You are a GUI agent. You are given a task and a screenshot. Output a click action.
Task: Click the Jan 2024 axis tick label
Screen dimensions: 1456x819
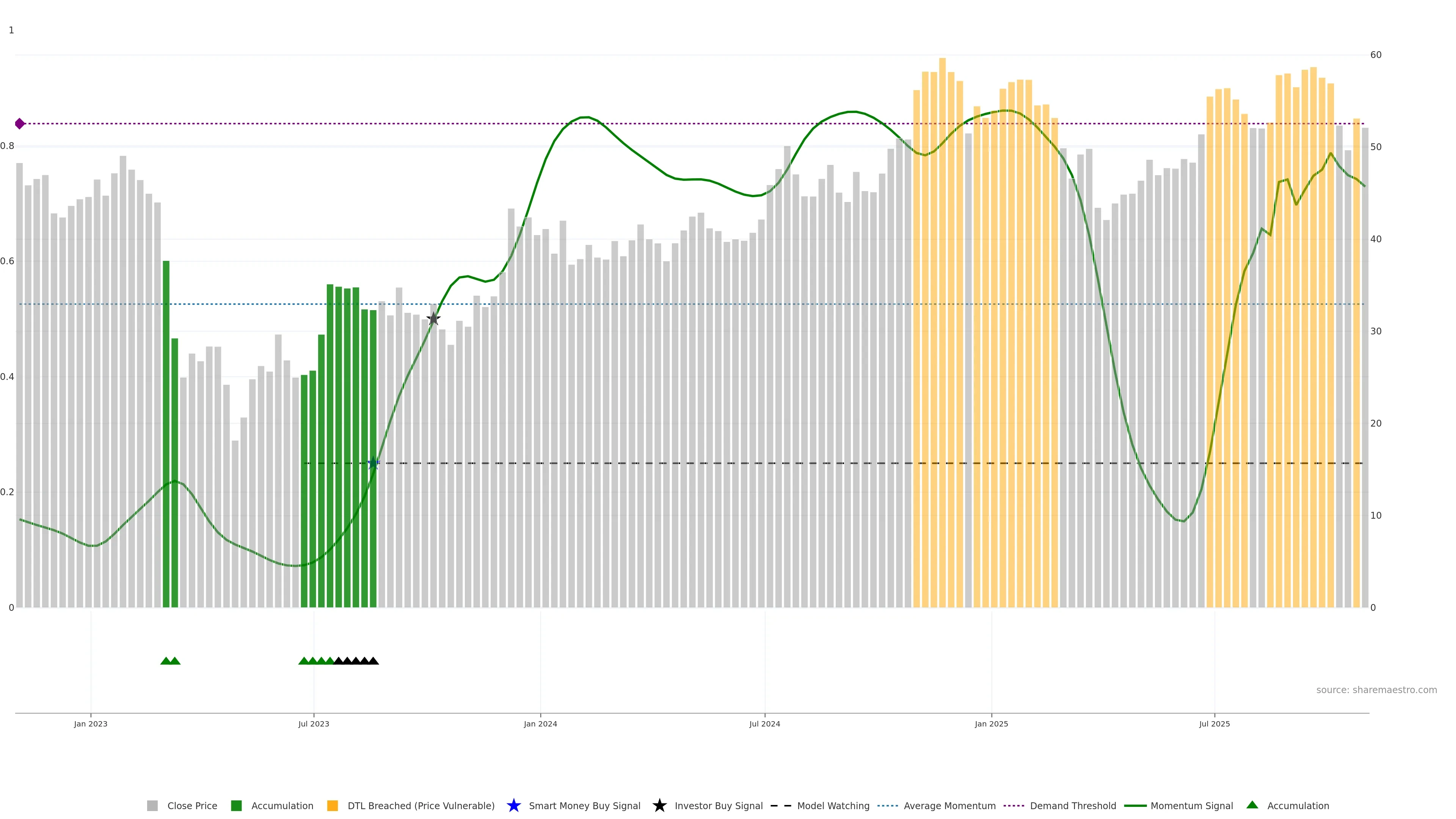540,723
